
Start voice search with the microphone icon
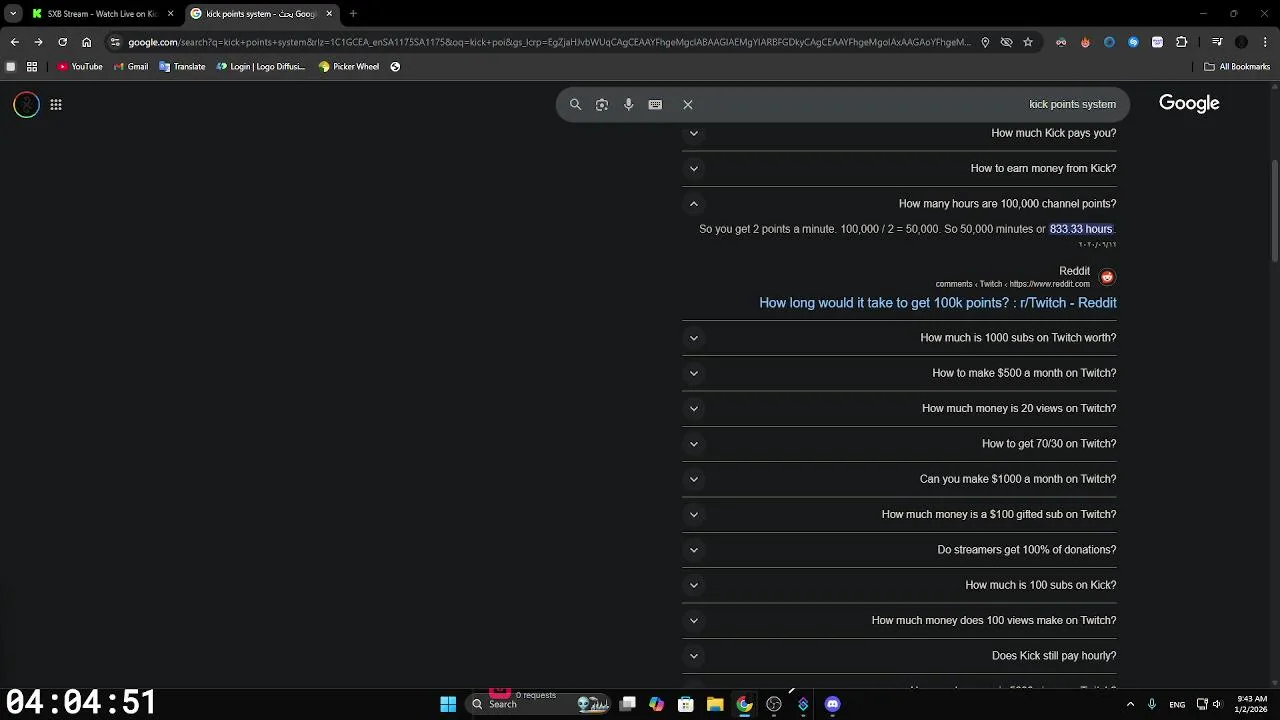tap(628, 104)
